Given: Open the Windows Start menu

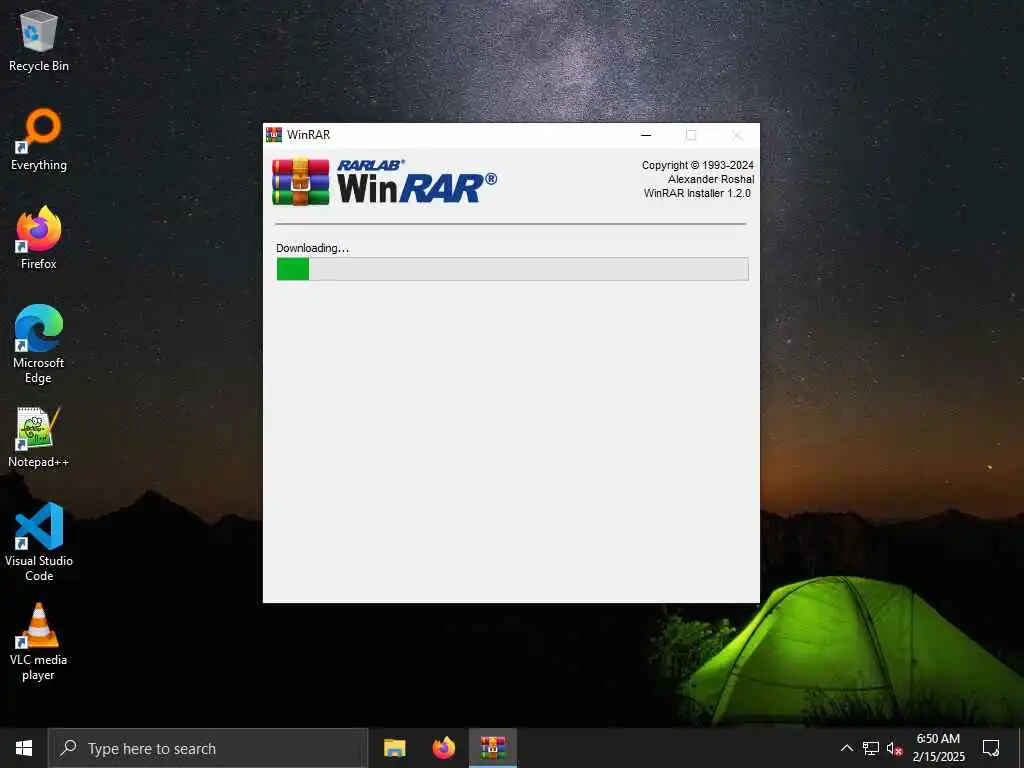Looking at the screenshot, I should 24,748.
